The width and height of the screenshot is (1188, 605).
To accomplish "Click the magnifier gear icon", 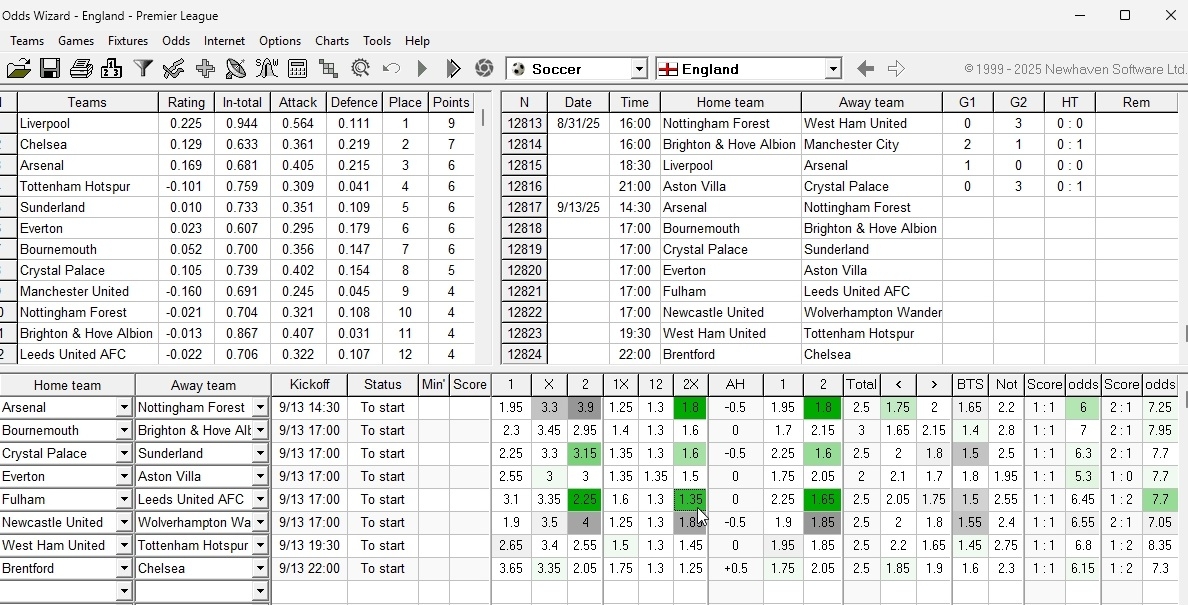I will click(360, 69).
